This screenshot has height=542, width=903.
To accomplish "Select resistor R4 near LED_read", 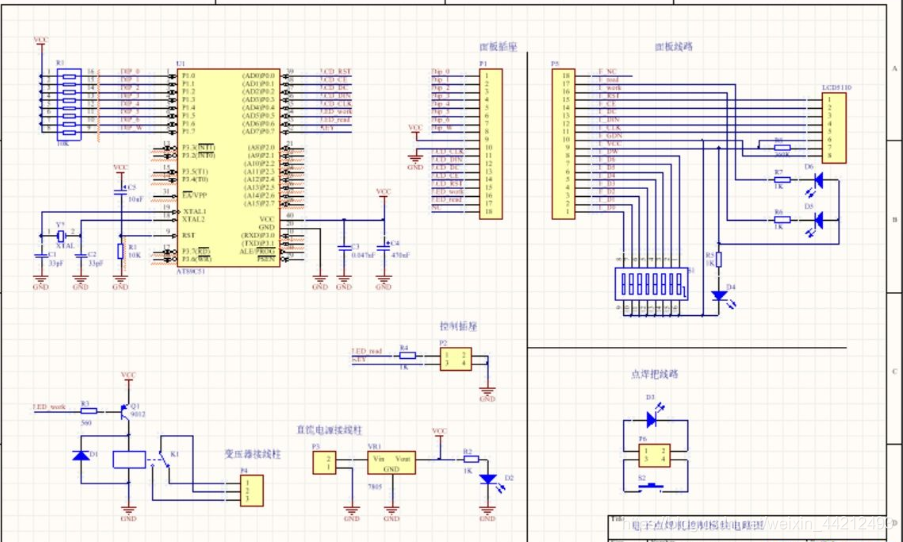I will click(407, 355).
